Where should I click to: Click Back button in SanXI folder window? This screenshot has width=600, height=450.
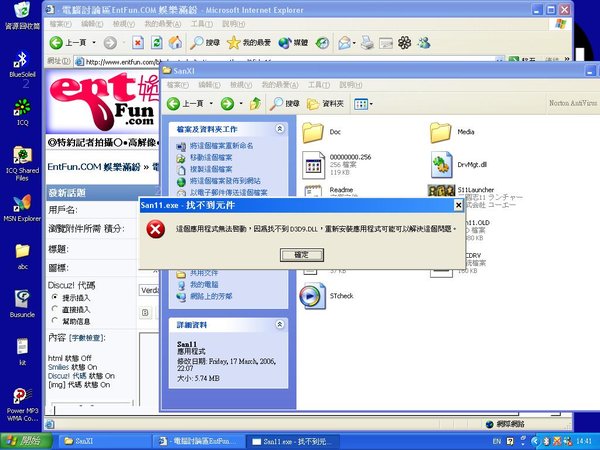185,103
